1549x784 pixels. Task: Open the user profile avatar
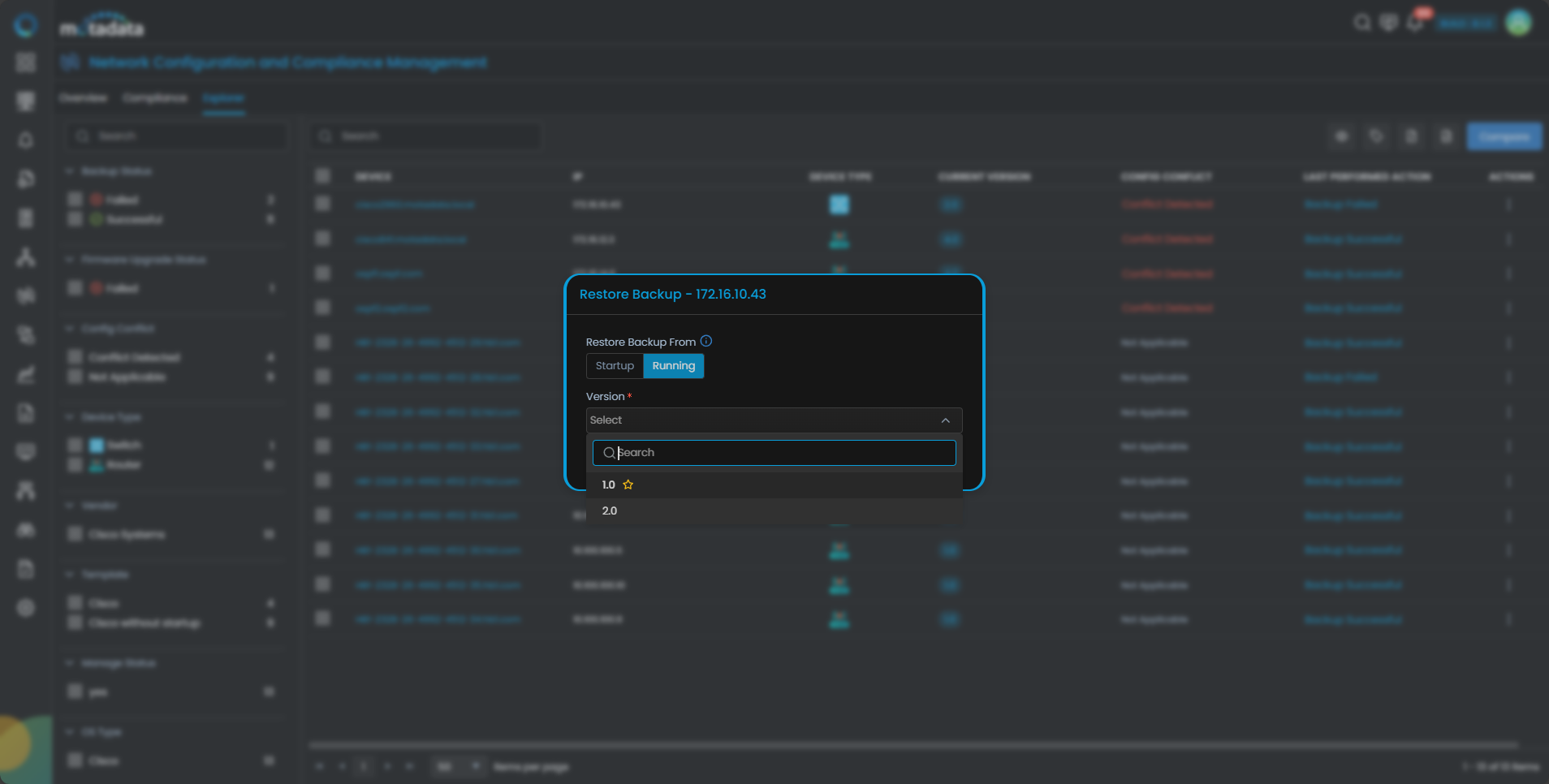pos(1518,23)
